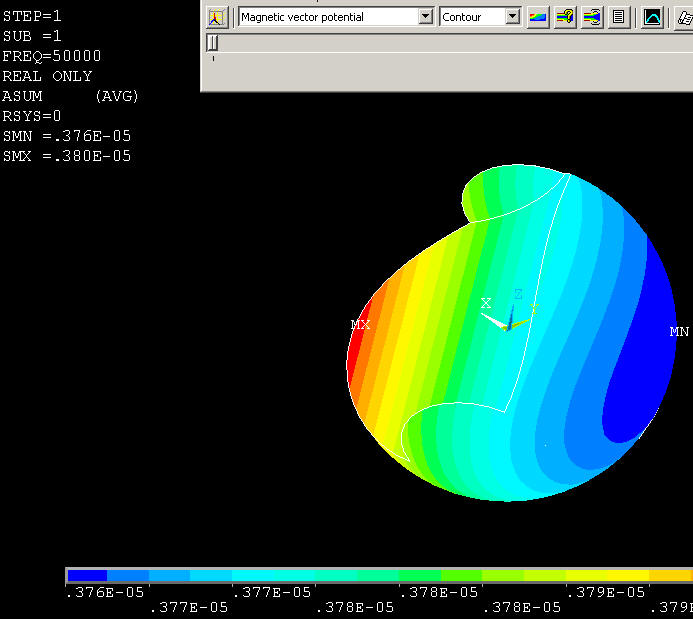Click the XYZ coordinate triad origin
This screenshot has width=693, height=619.
pyautogui.click(x=506, y=327)
